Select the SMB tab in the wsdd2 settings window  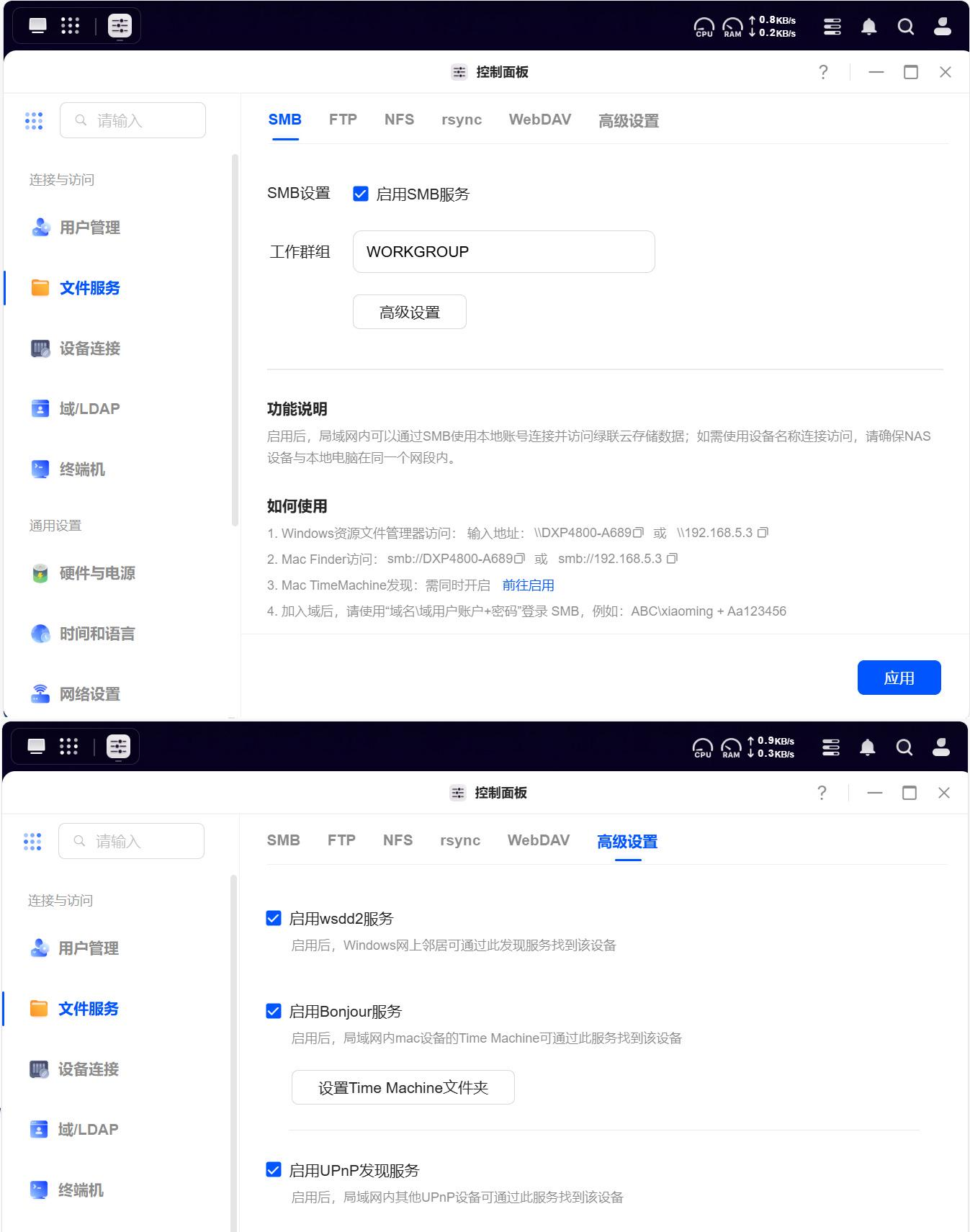(x=284, y=840)
